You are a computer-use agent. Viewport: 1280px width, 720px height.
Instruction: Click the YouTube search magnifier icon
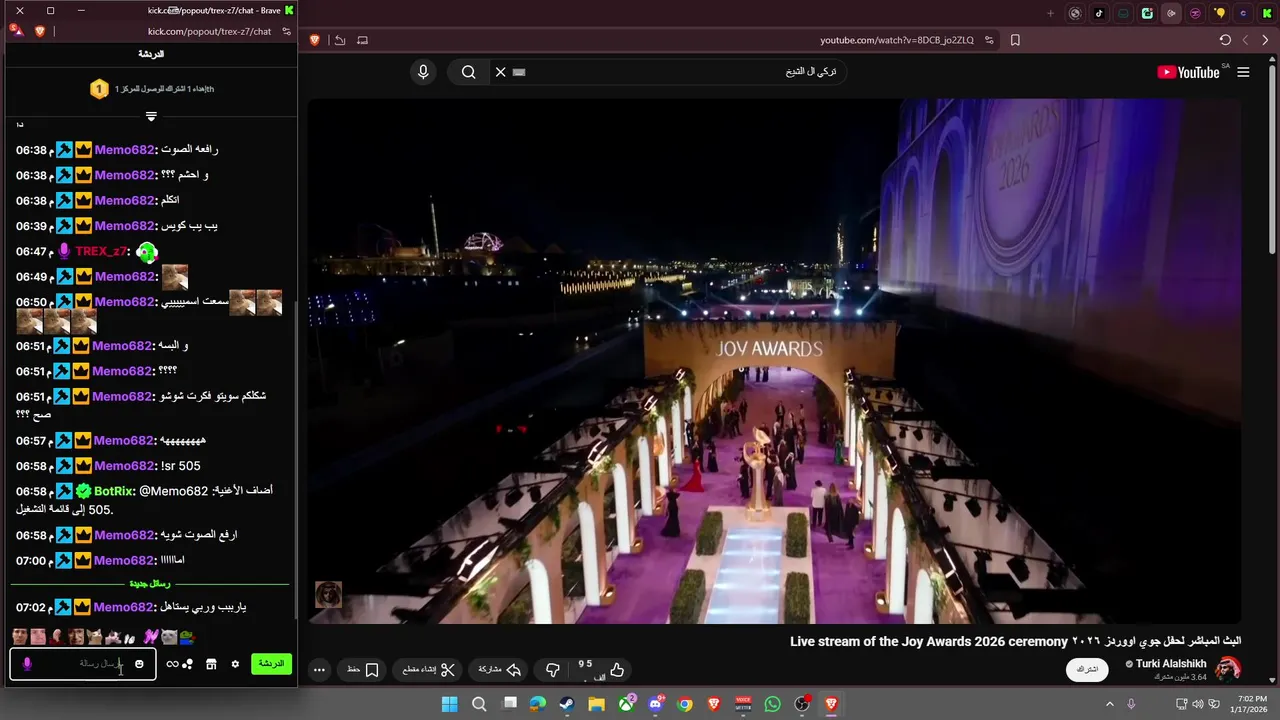pyautogui.click(x=468, y=72)
